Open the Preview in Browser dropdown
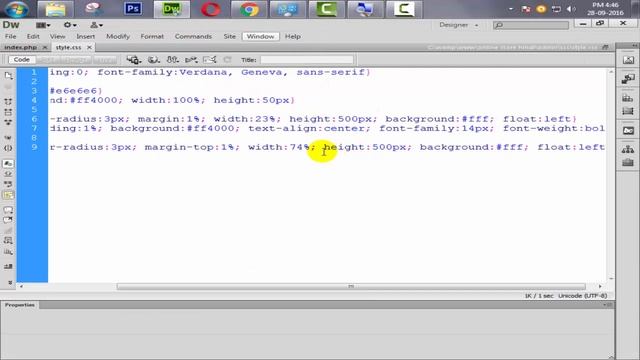 click(x=153, y=60)
